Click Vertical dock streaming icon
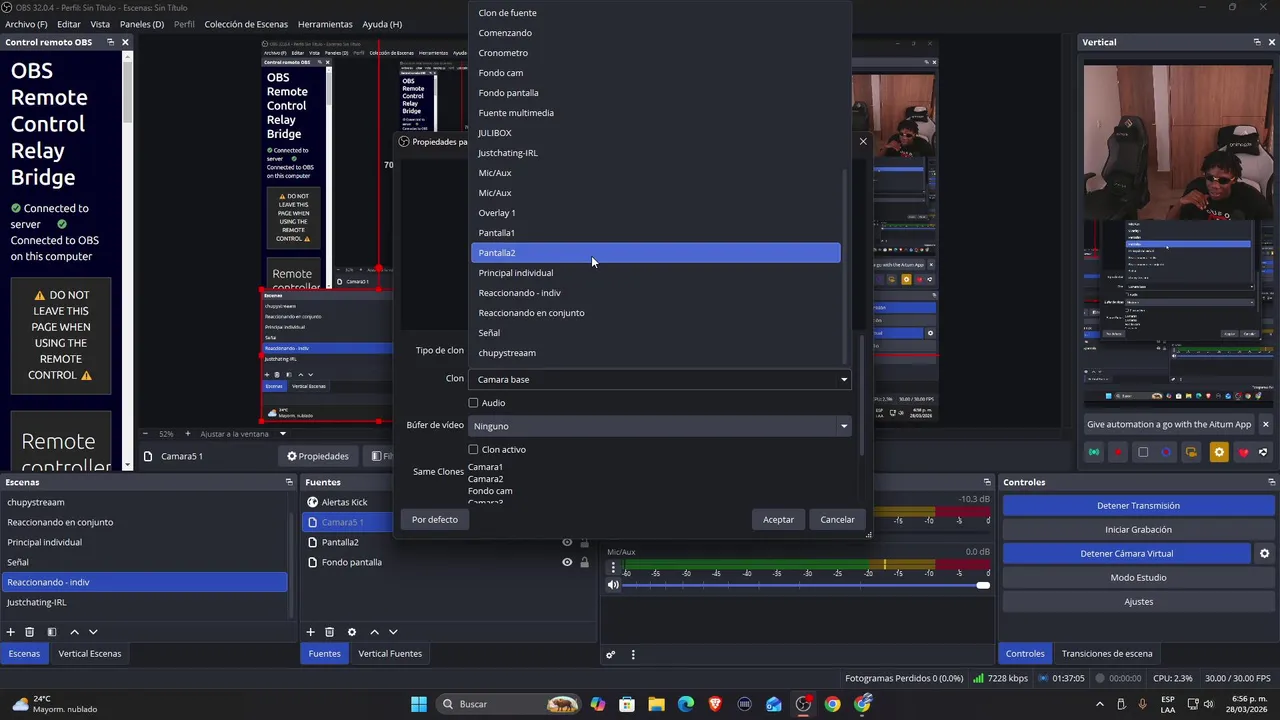The image size is (1280, 720). (x=1094, y=452)
